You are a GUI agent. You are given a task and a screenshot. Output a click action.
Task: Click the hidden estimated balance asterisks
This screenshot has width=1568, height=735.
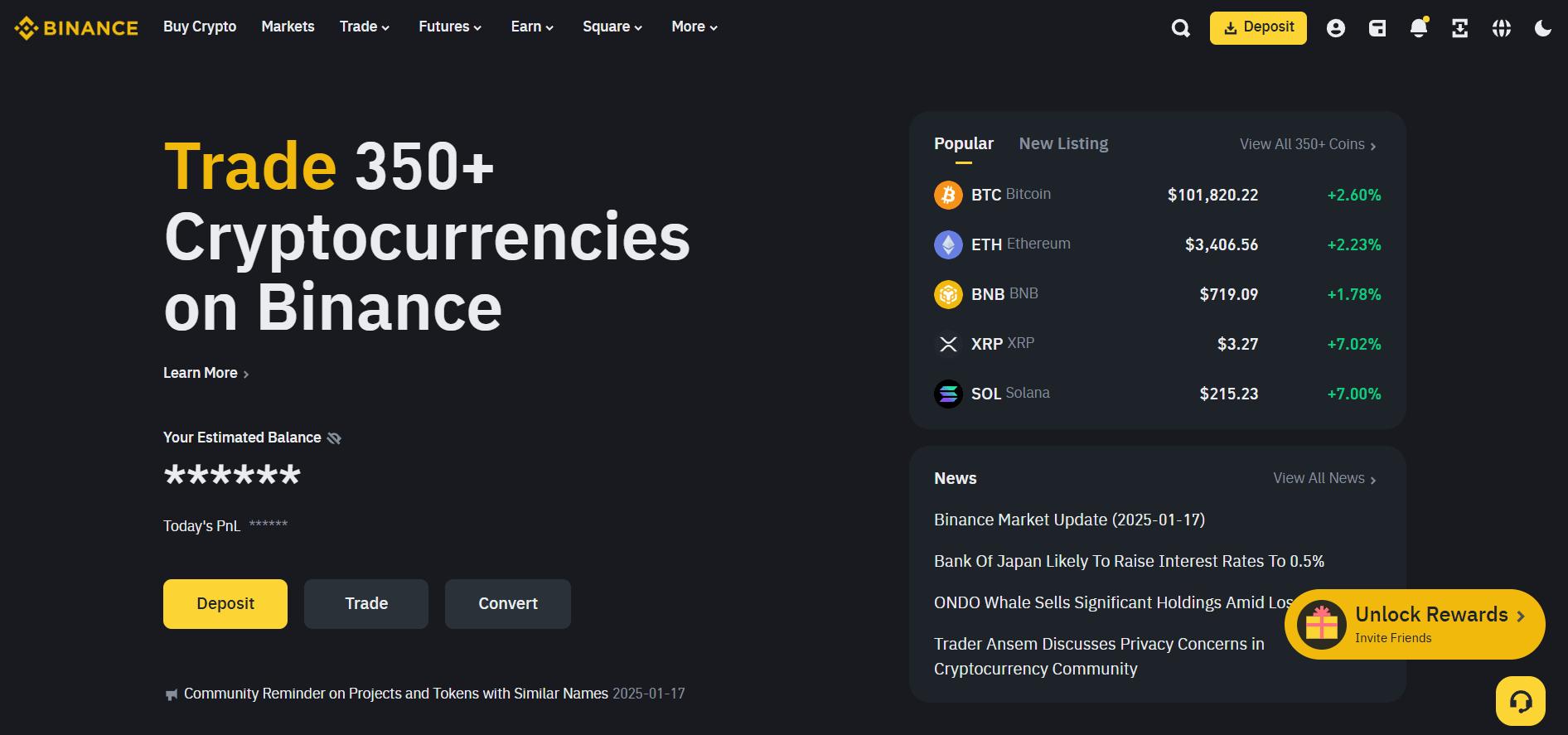pyautogui.click(x=232, y=474)
